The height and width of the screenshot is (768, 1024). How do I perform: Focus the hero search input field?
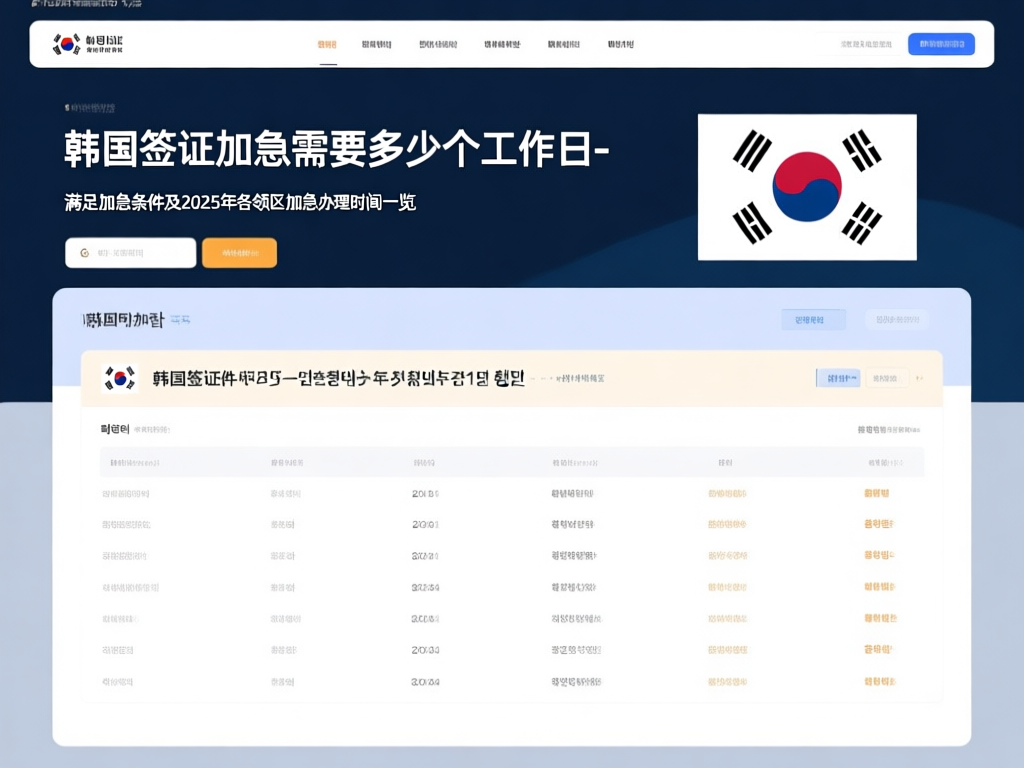pos(140,253)
